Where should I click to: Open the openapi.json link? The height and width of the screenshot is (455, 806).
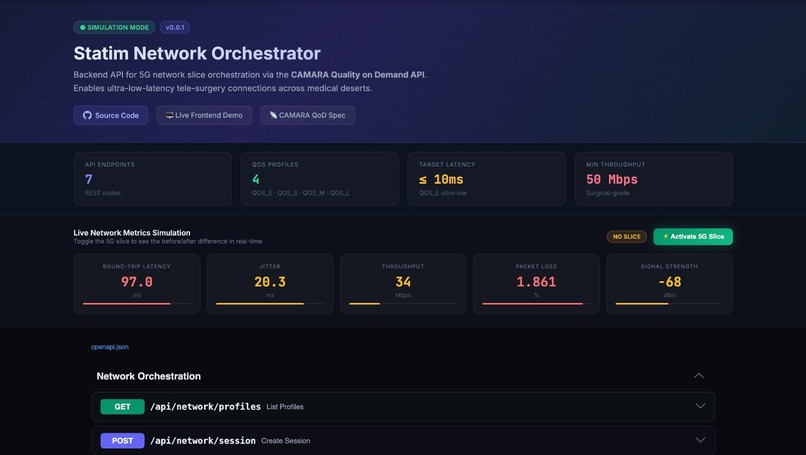tap(109, 347)
